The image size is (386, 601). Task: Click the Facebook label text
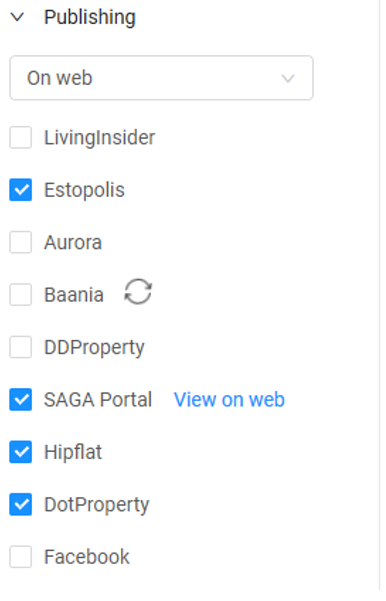(x=87, y=557)
